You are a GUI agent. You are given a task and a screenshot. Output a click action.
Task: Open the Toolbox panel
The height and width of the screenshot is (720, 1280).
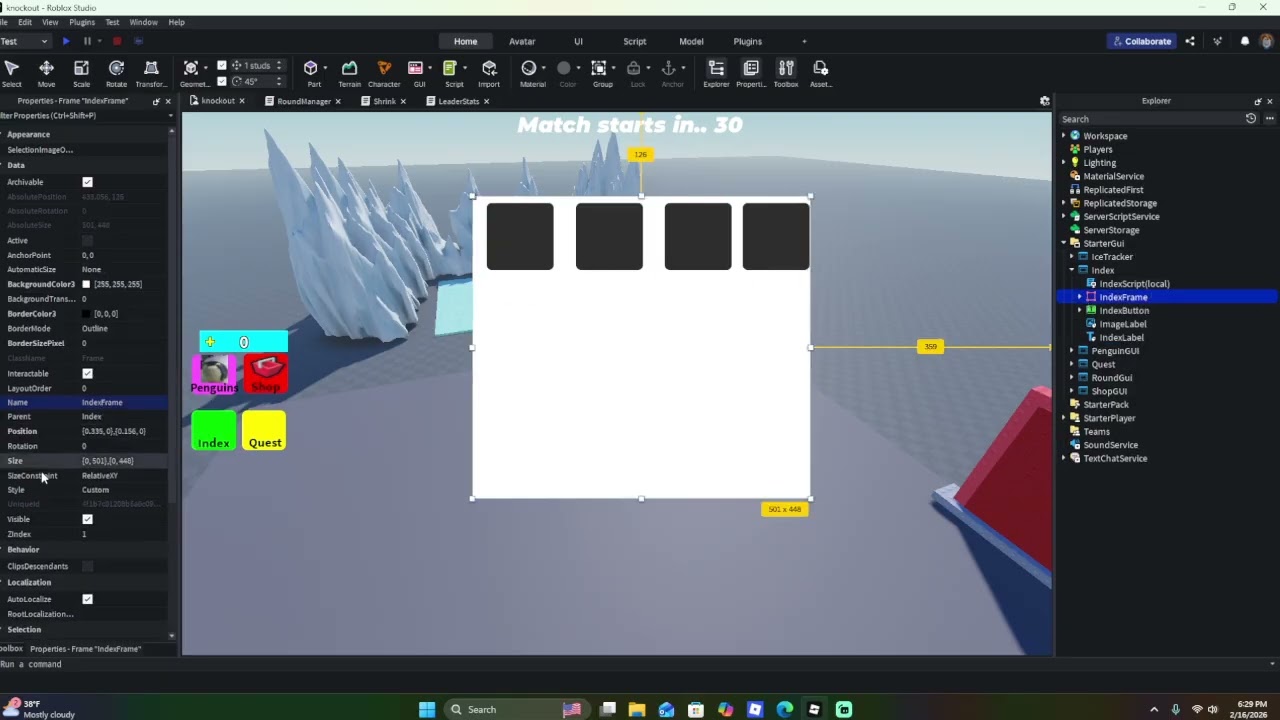click(x=786, y=73)
